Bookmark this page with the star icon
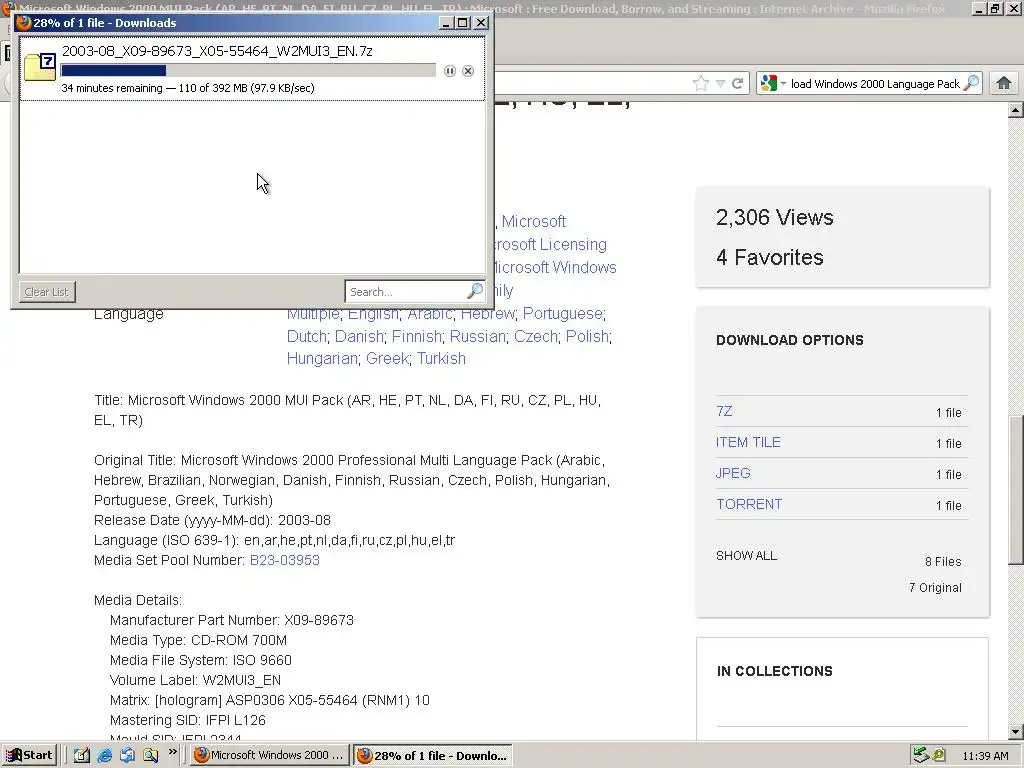The height and width of the screenshot is (768, 1024). pyautogui.click(x=701, y=83)
